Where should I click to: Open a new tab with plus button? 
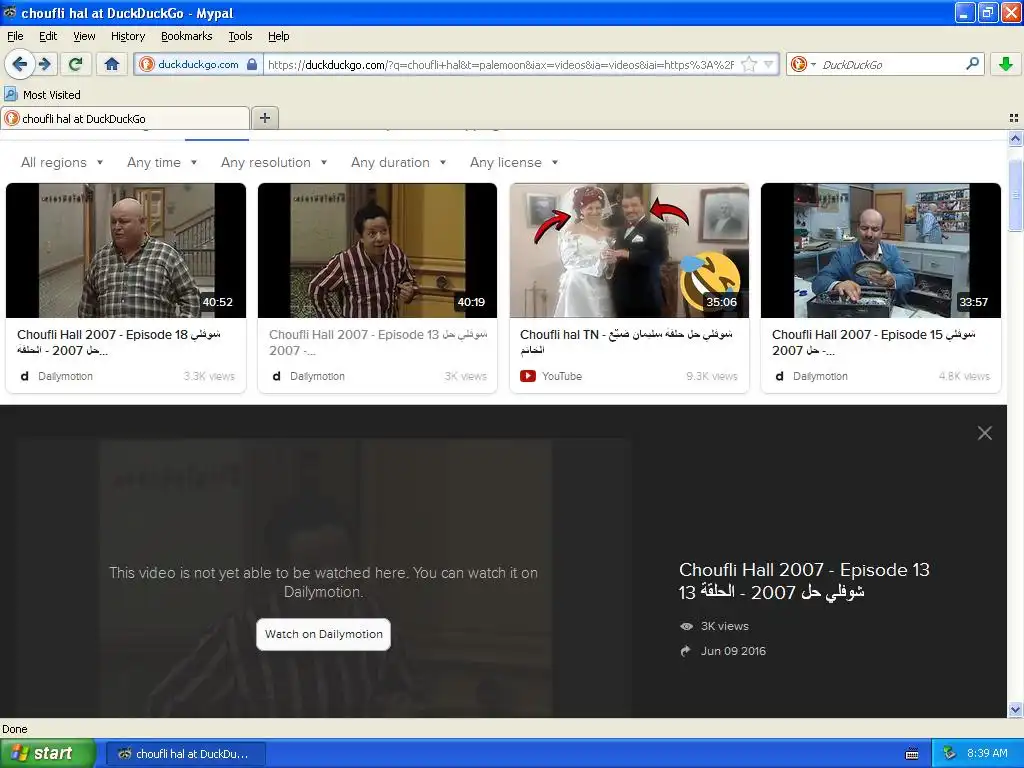point(265,118)
